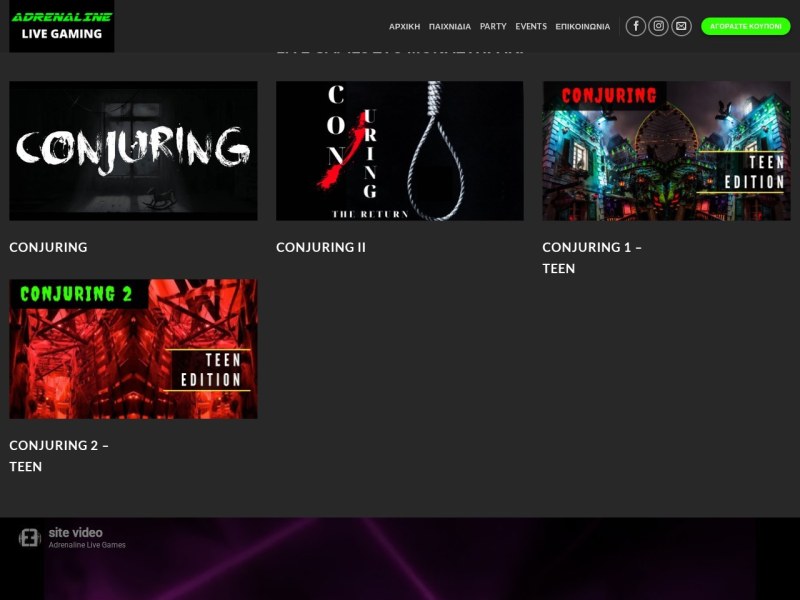Click the CONJURING 2 – TEEN title
The height and width of the screenshot is (600, 800).
[x=59, y=456]
